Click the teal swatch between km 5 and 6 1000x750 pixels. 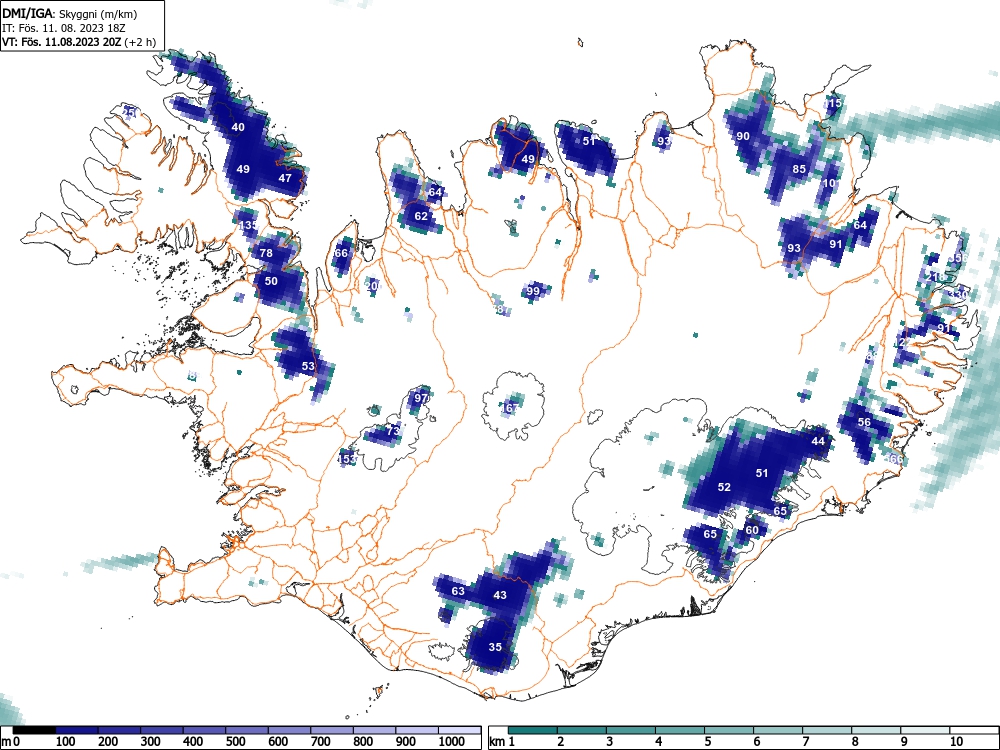(729, 730)
